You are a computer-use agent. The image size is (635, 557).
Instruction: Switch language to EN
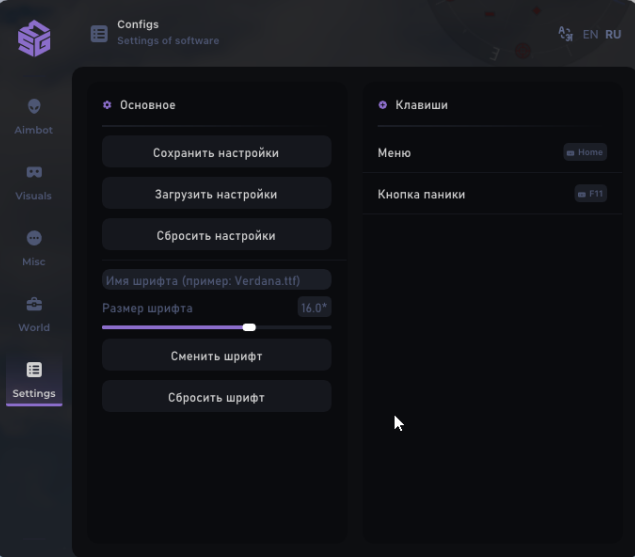[x=590, y=34]
